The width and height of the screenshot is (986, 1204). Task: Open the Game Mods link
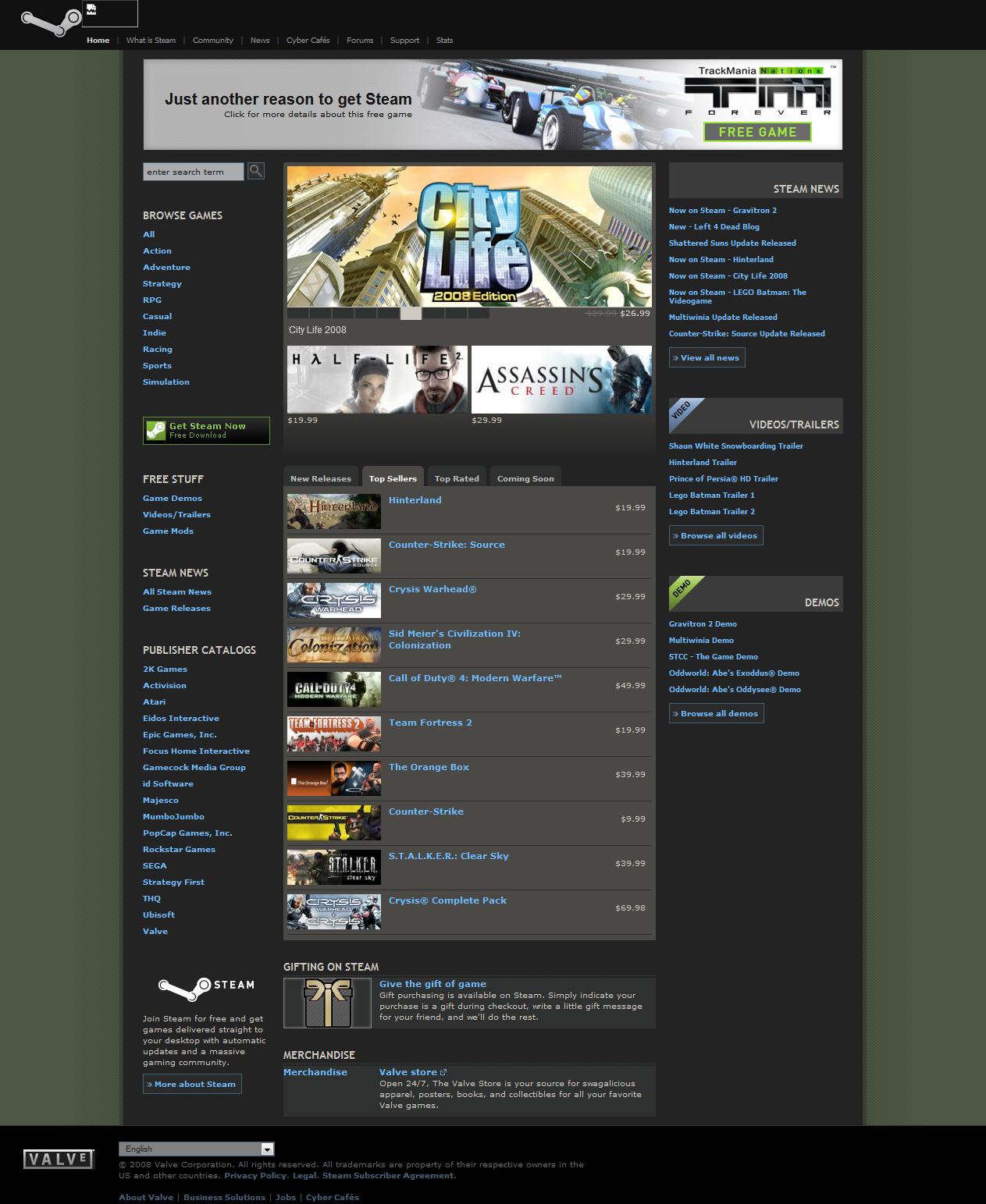point(168,531)
